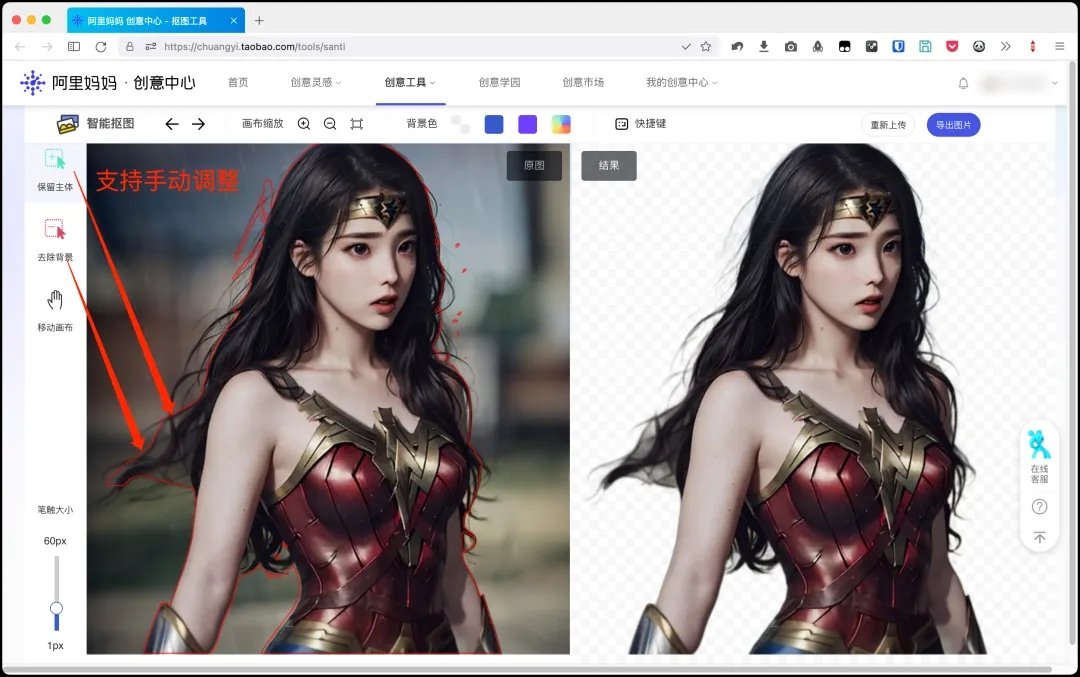Choose the blue background color
The width and height of the screenshot is (1080, 677).
click(494, 124)
